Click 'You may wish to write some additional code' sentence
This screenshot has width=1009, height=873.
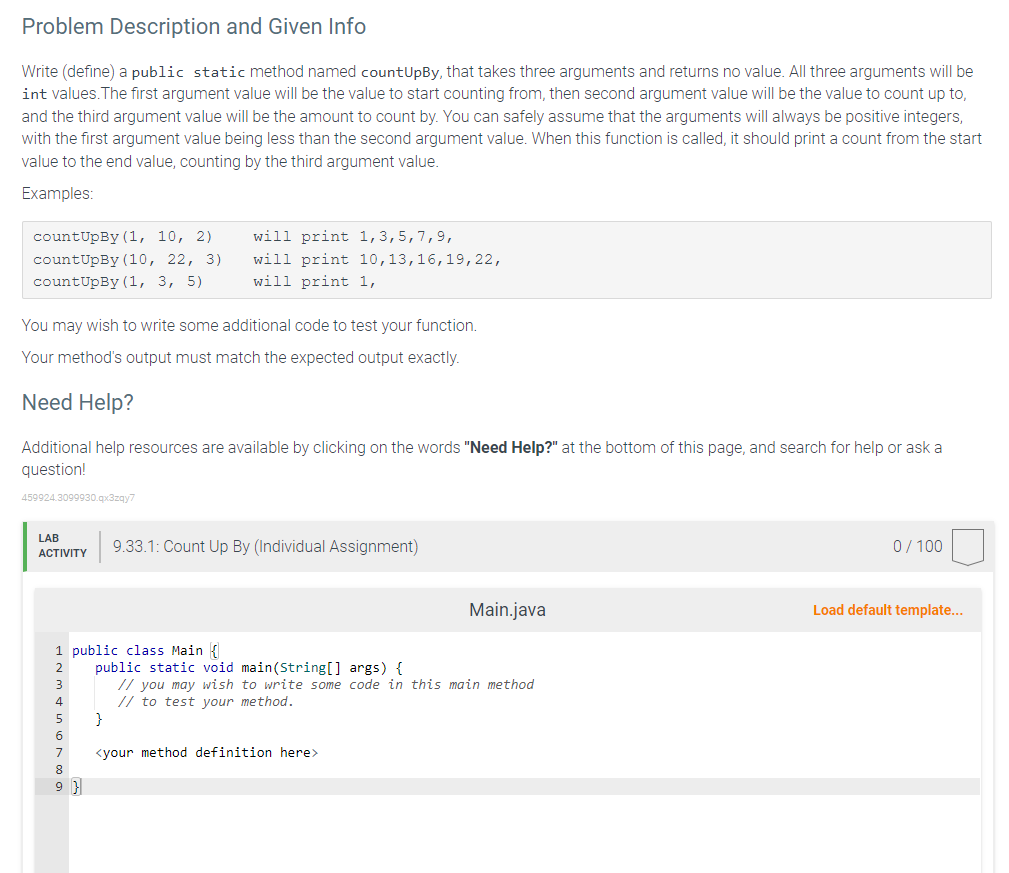pyautogui.click(x=250, y=326)
